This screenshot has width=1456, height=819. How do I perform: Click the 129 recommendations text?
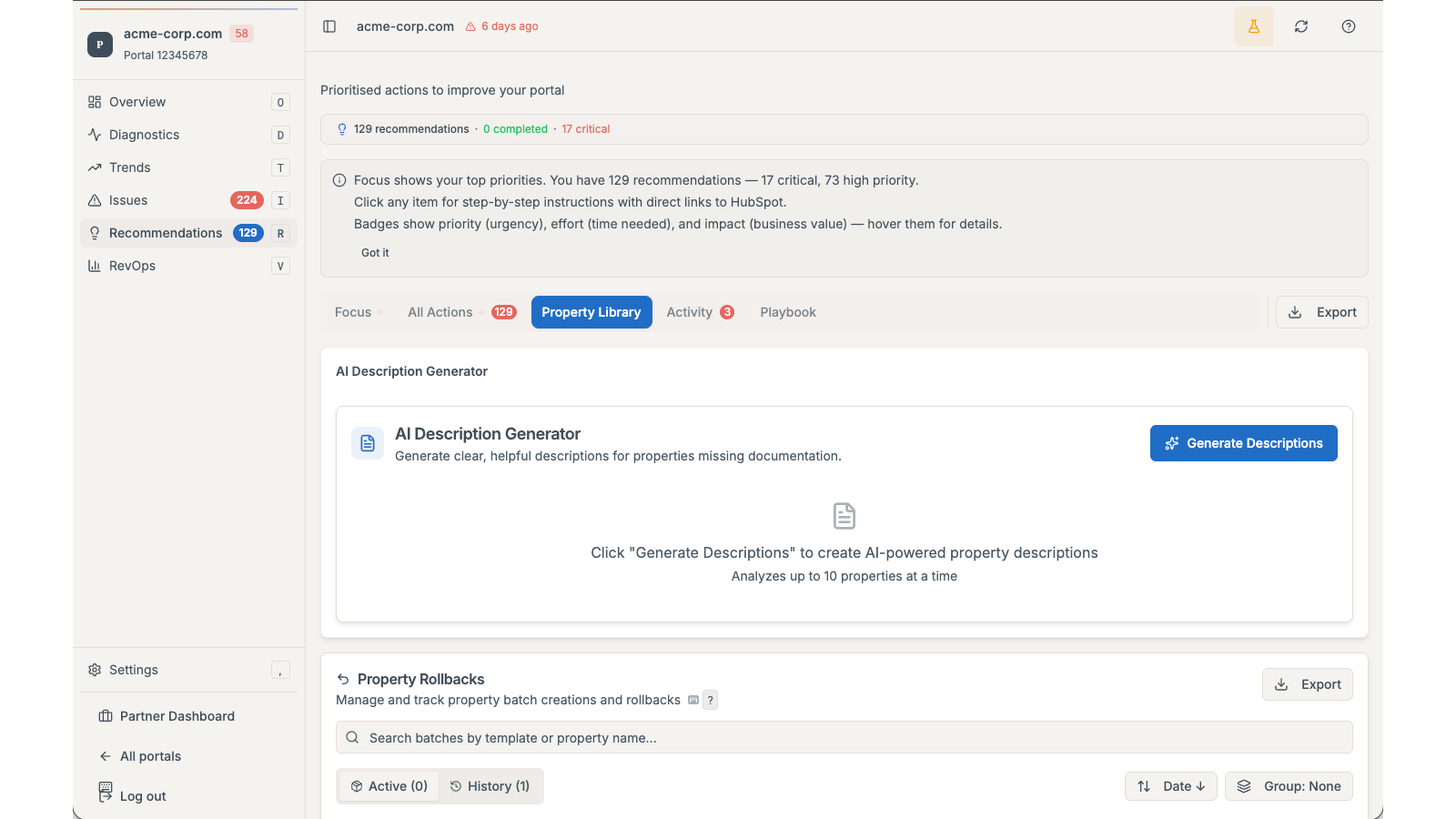pos(411,129)
